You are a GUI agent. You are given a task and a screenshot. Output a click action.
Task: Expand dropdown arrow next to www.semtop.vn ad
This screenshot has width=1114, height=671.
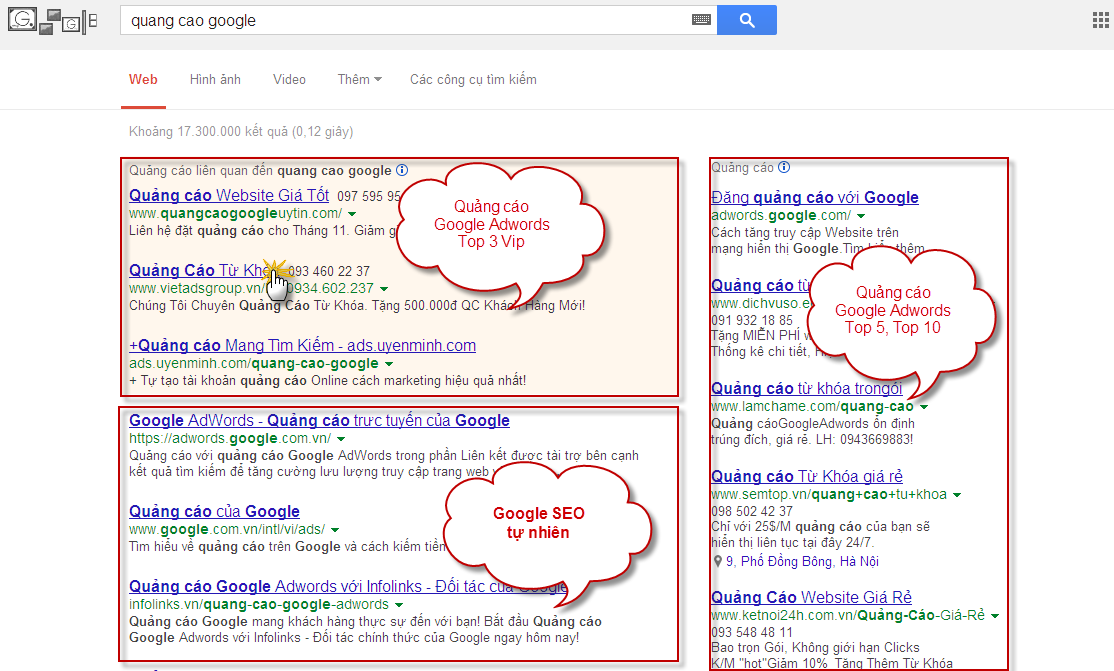957,494
